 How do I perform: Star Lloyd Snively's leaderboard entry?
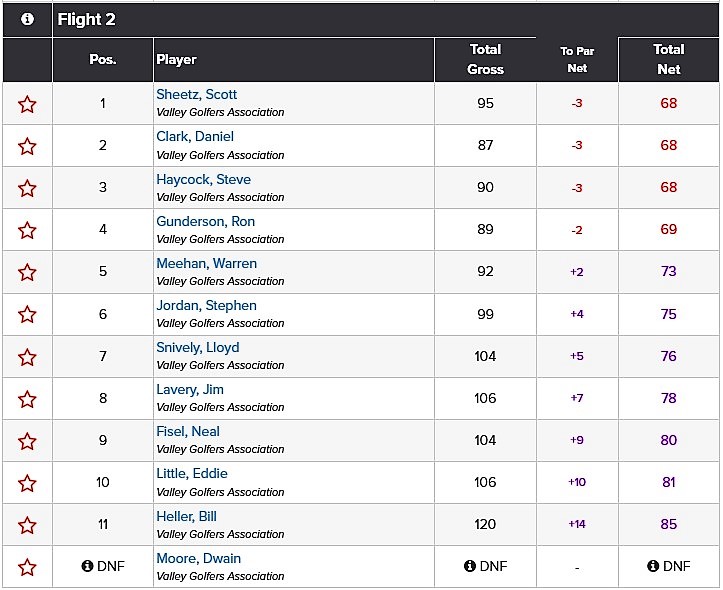pos(27,357)
